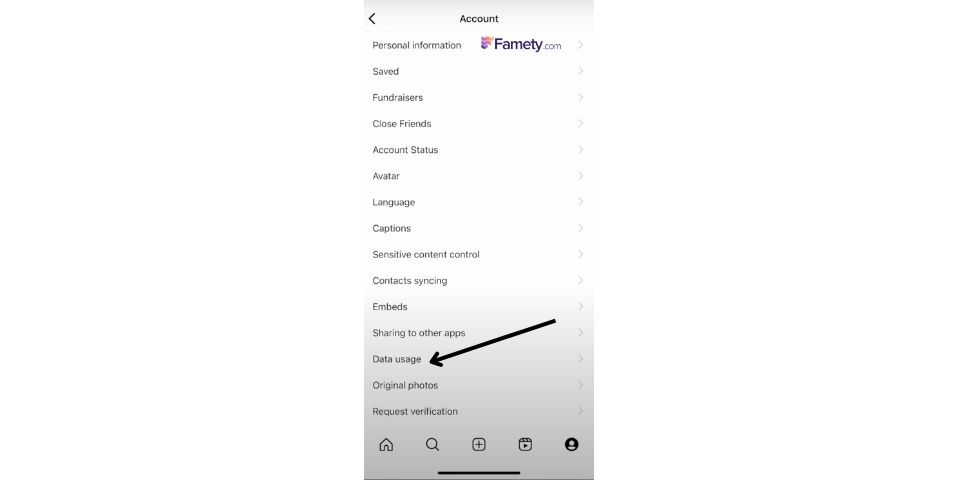960x480 pixels.
Task: Open Sharing to other apps
Action: pos(479,333)
